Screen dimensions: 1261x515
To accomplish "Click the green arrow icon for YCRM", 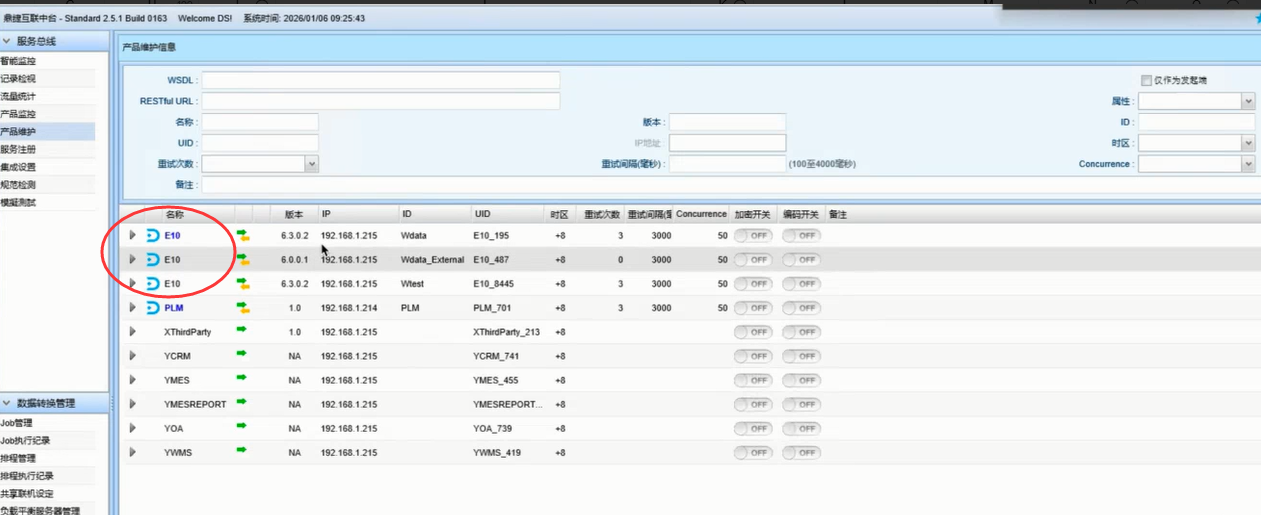I will [241, 354].
